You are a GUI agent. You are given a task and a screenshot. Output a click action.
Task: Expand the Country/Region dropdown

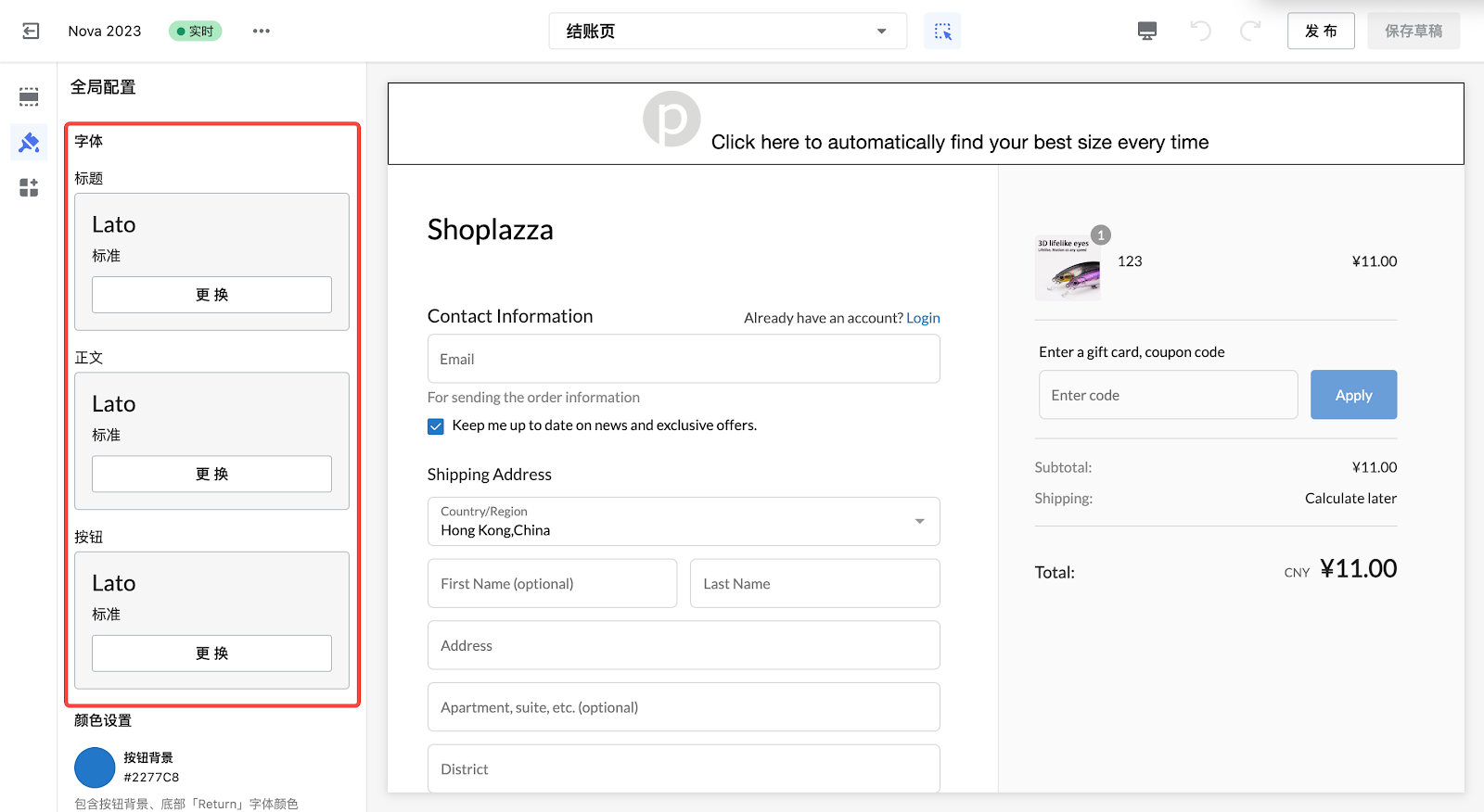tap(684, 522)
